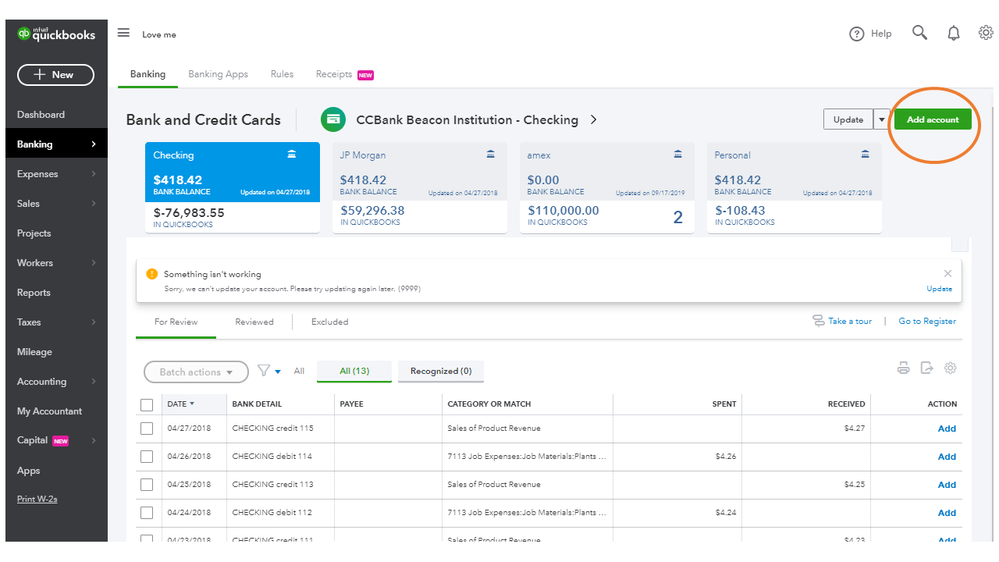Click the green Add account button
The height and width of the screenshot is (562, 999).
tap(932, 120)
